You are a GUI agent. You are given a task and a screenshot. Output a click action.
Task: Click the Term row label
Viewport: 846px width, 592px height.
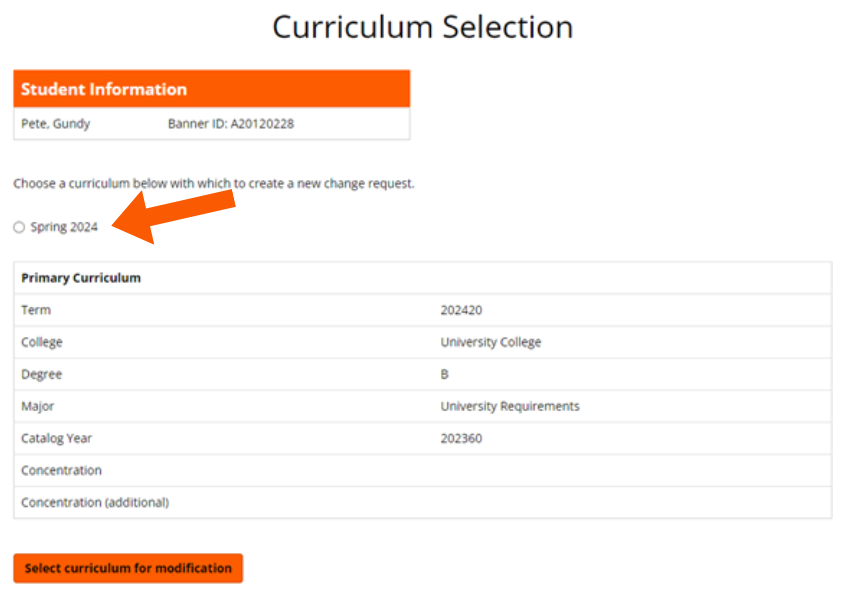36,310
